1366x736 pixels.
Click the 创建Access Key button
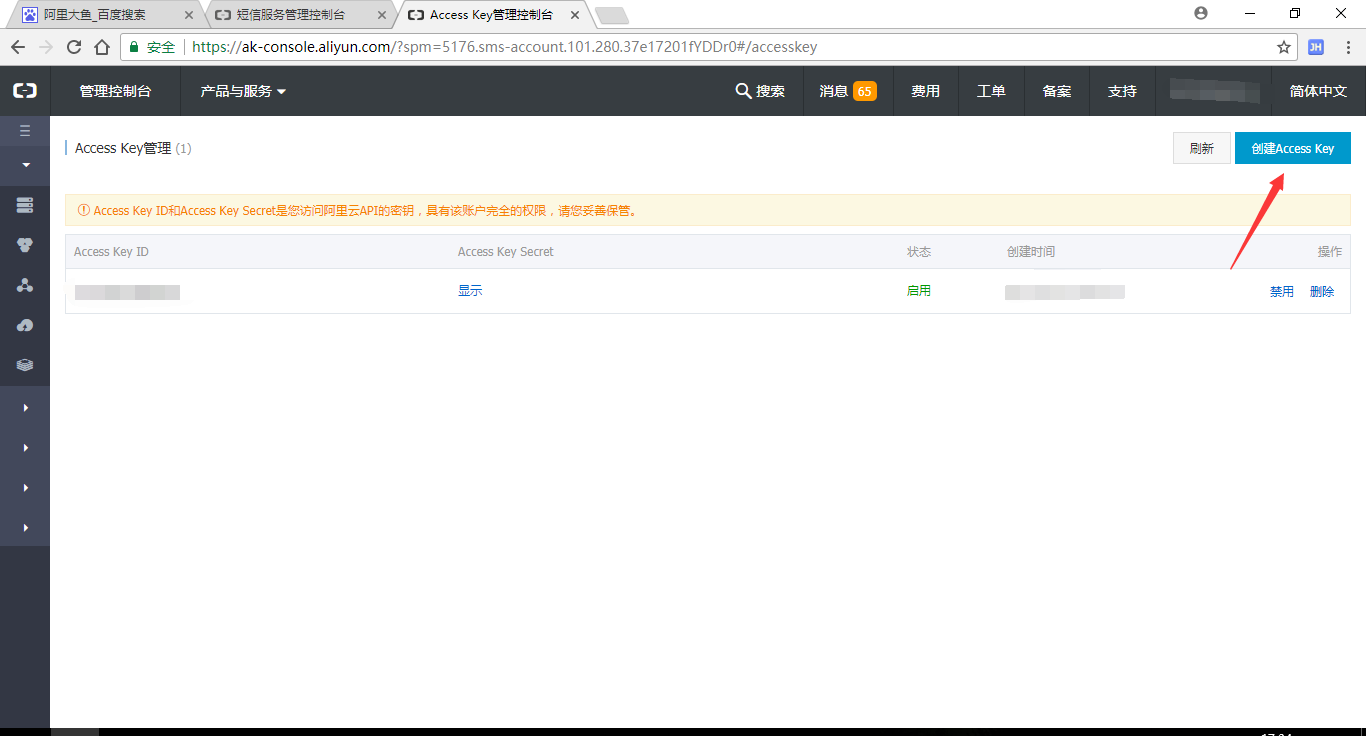[x=1292, y=148]
